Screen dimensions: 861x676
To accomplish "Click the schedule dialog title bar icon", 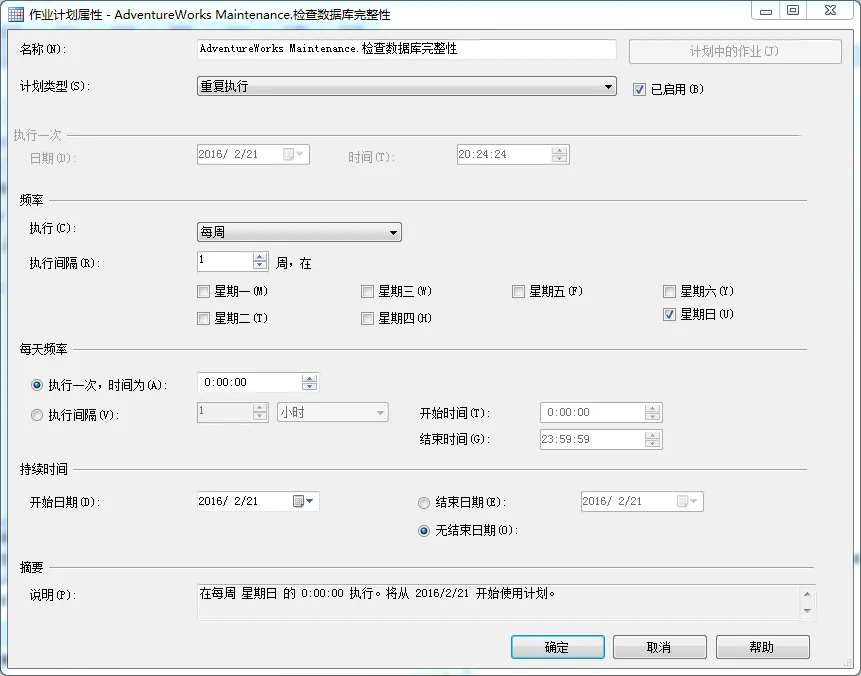I will pos(16,14).
